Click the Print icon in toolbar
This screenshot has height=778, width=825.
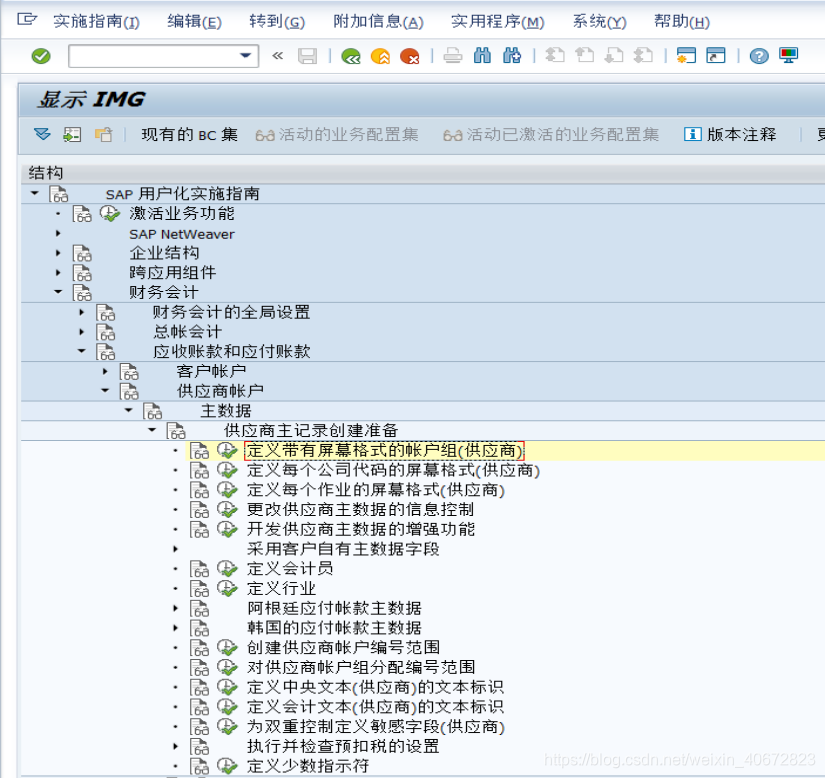[x=452, y=56]
